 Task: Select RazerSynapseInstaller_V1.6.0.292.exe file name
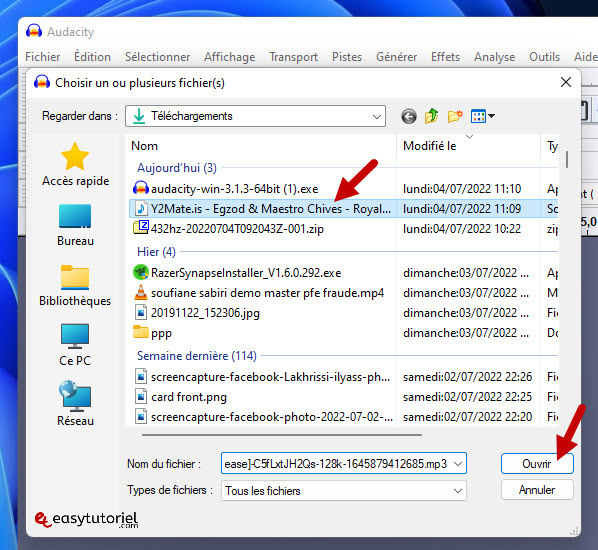point(246,273)
